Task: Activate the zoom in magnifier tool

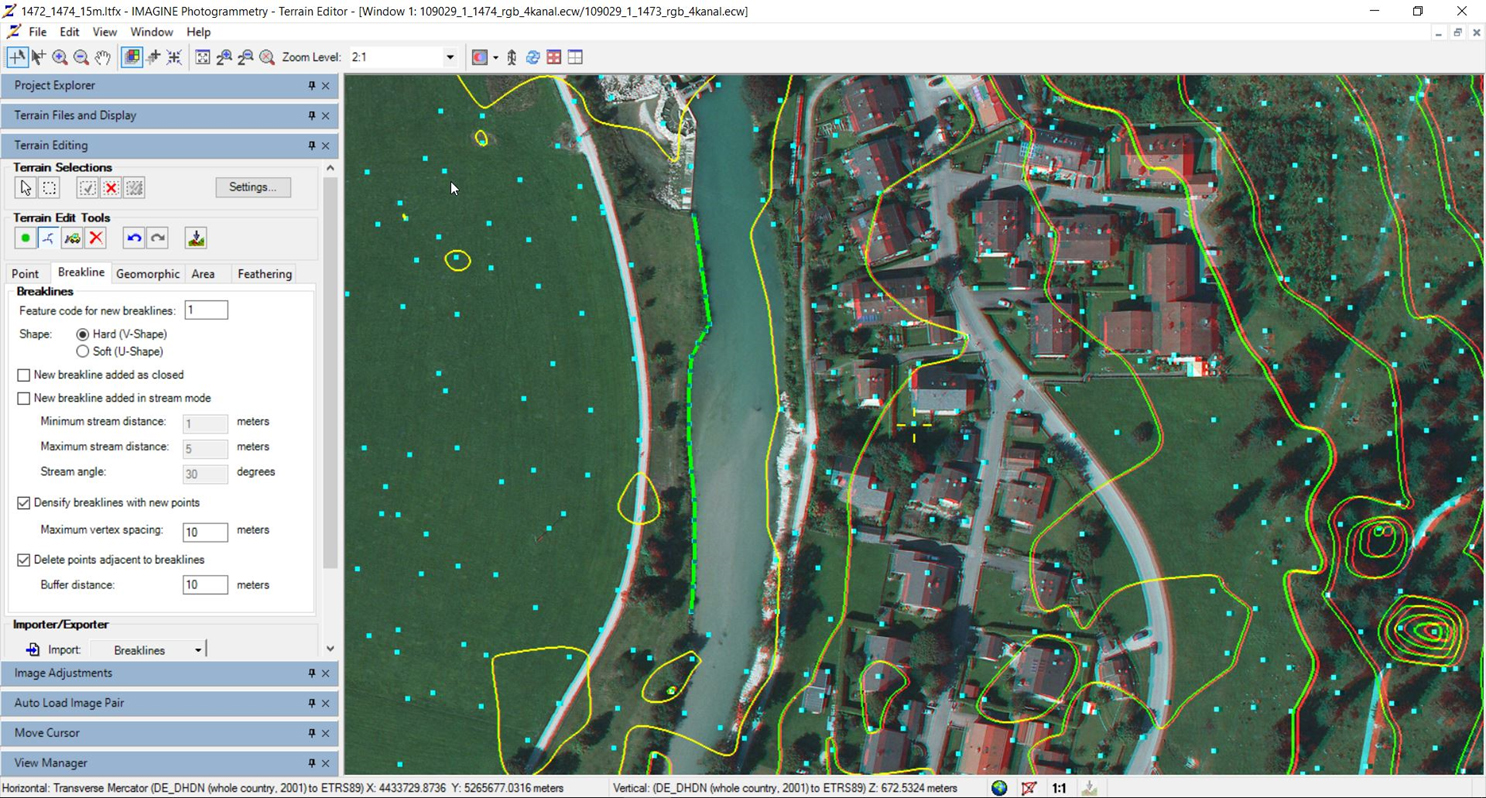Action: [60, 57]
